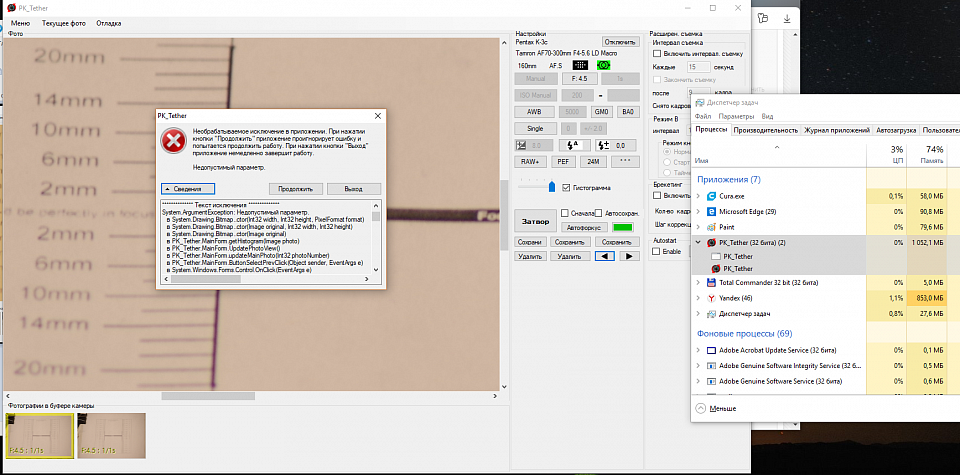Click the Диспетчер задач process row icon
The height and width of the screenshot is (475, 960).
711,314
